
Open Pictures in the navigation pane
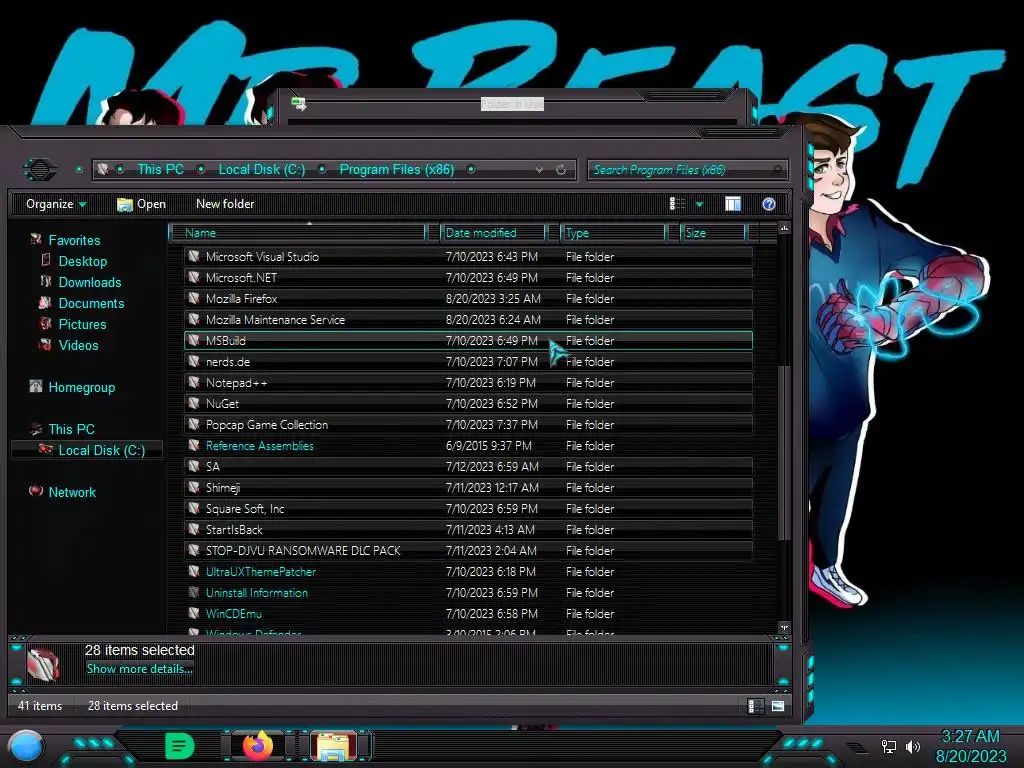(82, 324)
